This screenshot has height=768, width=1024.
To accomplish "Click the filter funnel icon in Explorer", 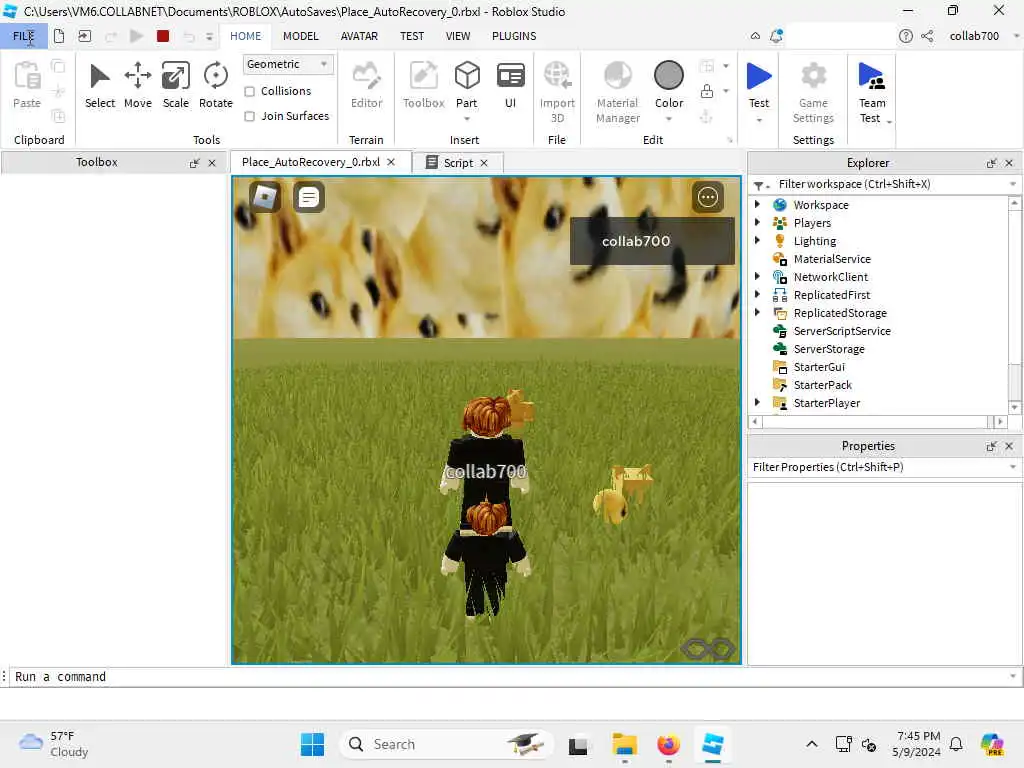I will point(758,185).
